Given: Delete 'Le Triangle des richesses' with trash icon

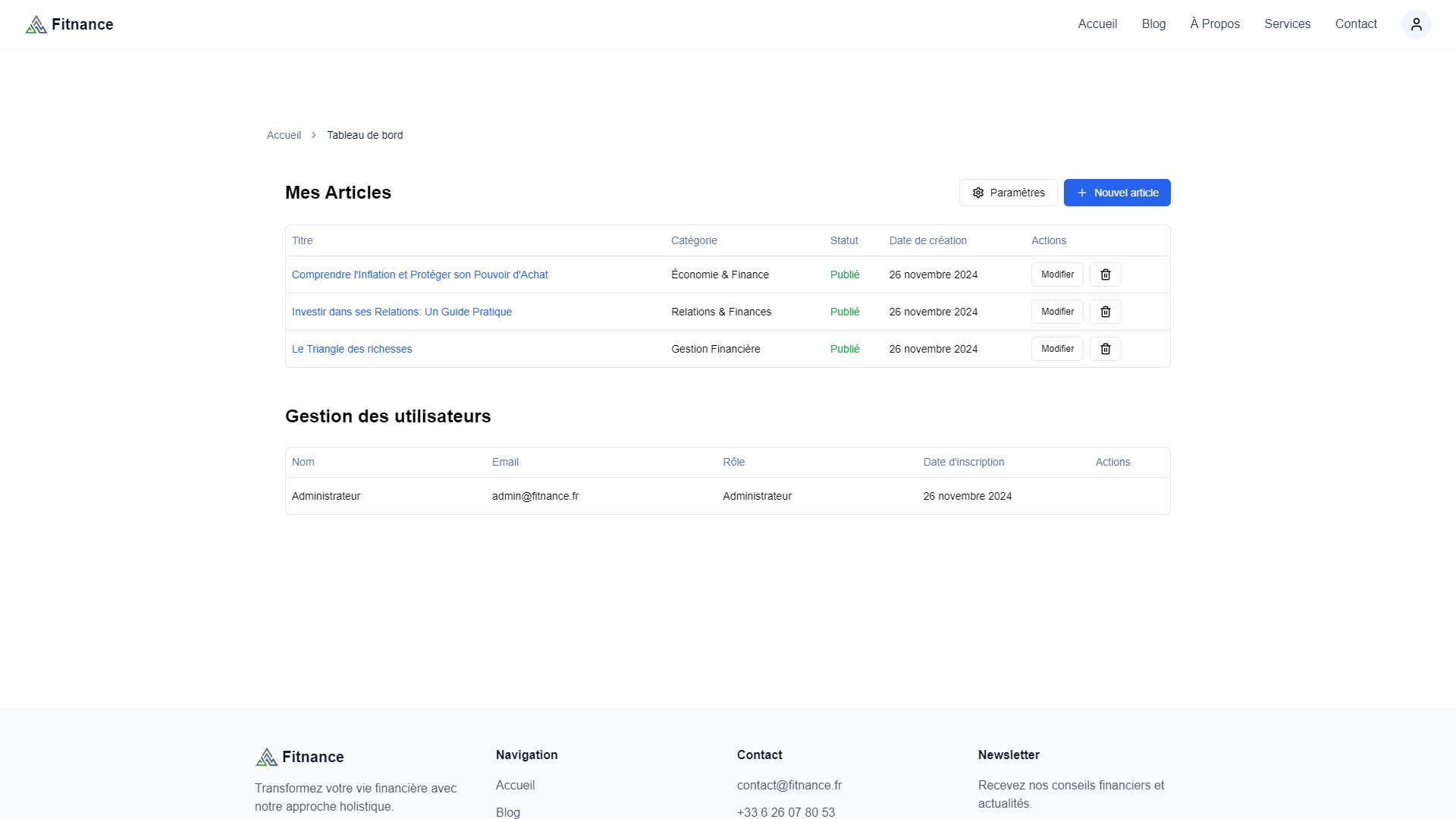Looking at the screenshot, I should [x=1105, y=348].
